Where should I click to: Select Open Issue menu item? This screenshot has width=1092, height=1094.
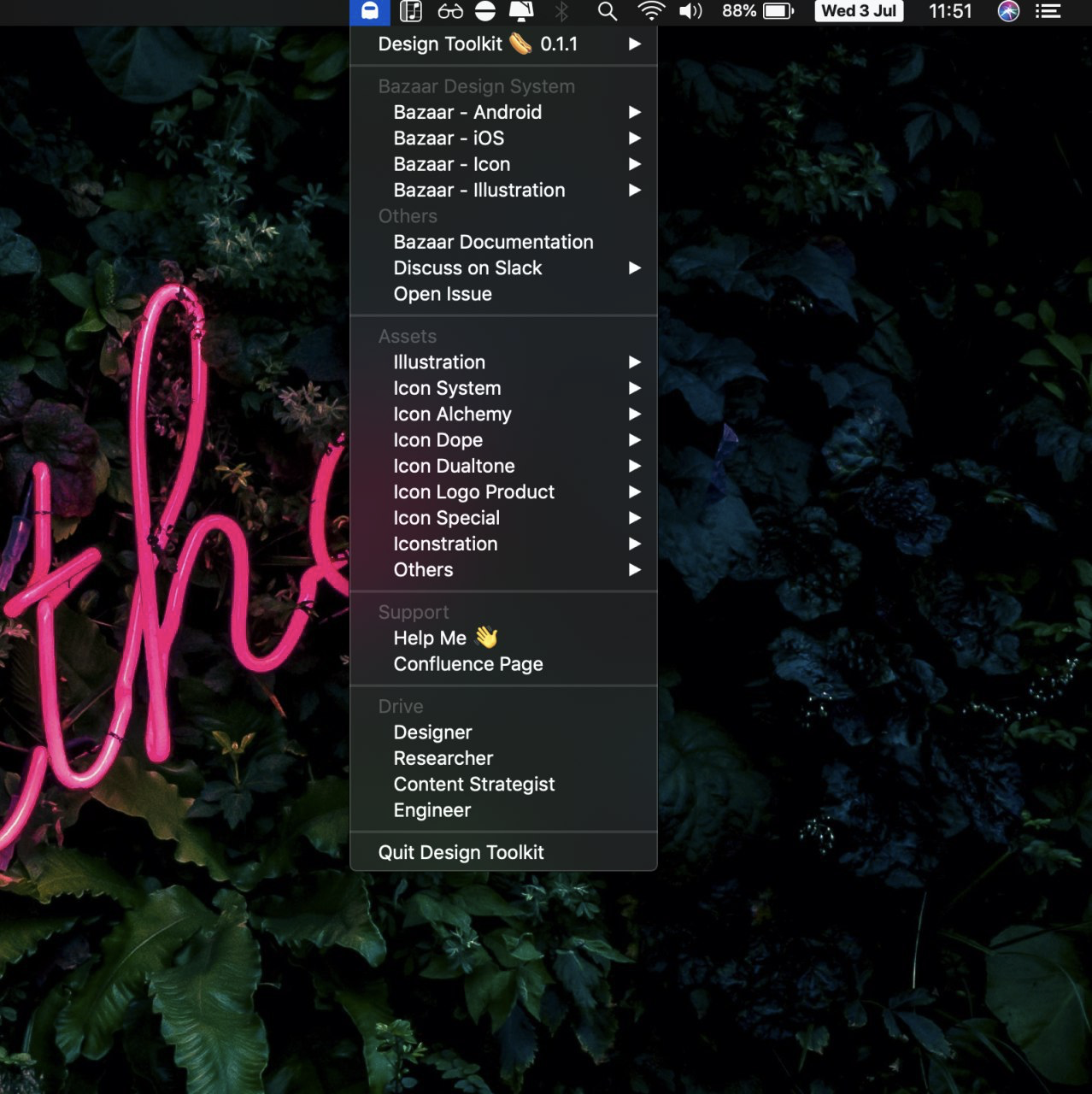(503, 294)
